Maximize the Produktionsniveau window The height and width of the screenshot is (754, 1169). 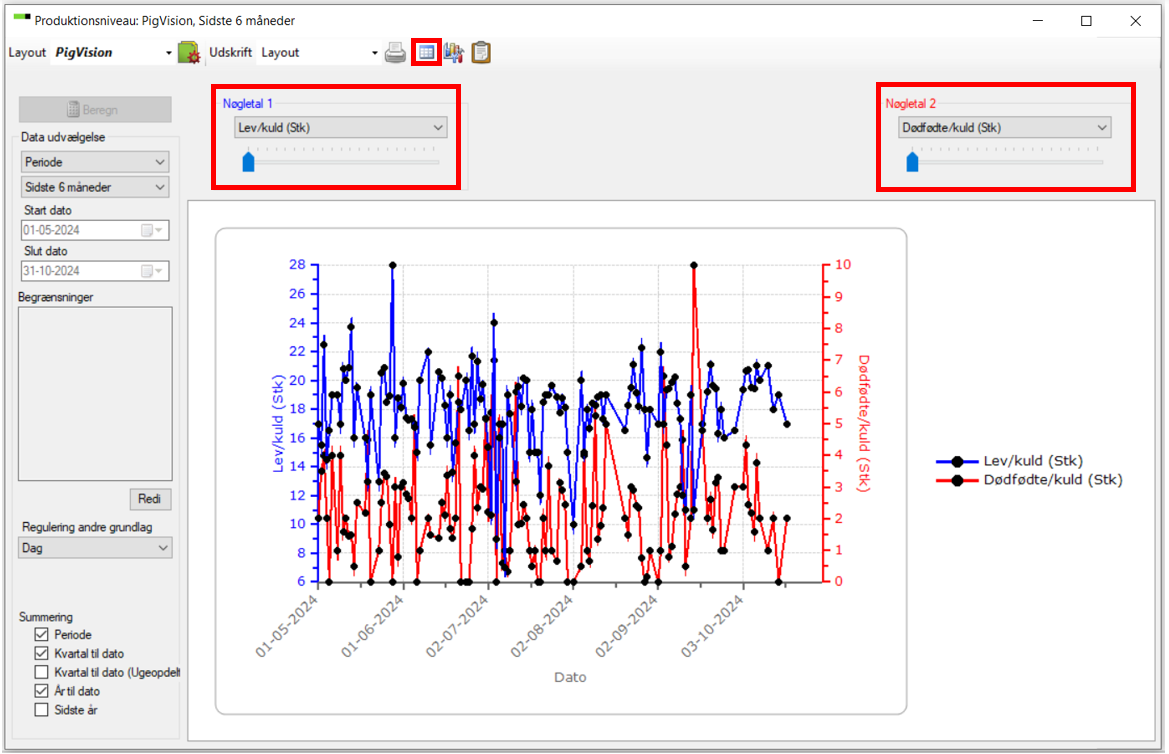[x=1086, y=21]
